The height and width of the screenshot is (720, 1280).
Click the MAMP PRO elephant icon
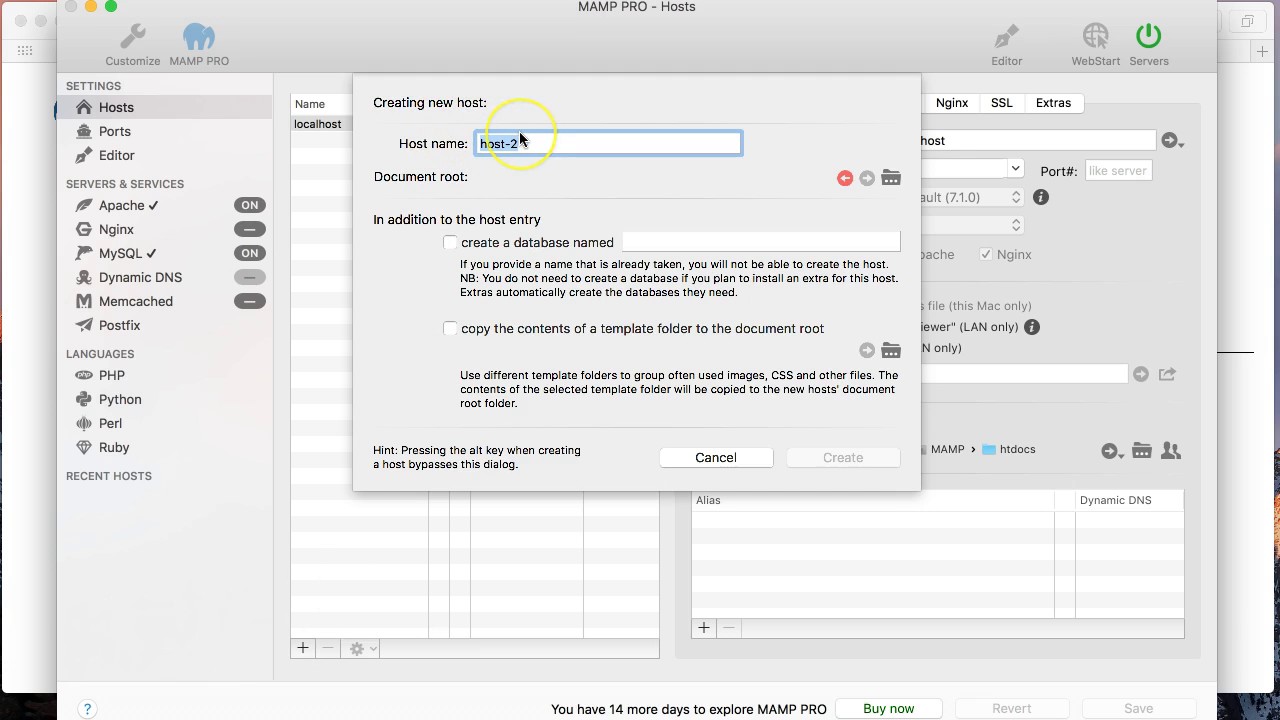tap(199, 46)
